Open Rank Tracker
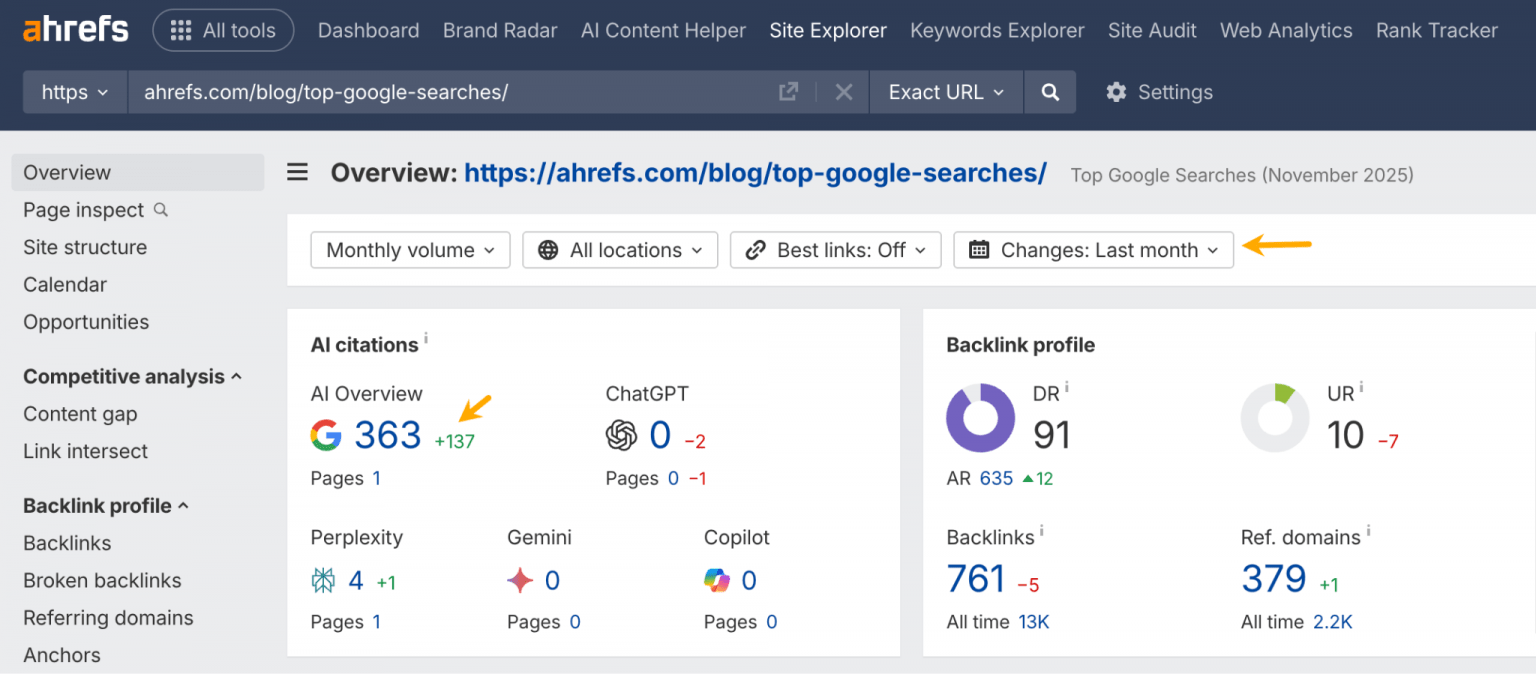This screenshot has height=674, width=1536. click(1437, 31)
